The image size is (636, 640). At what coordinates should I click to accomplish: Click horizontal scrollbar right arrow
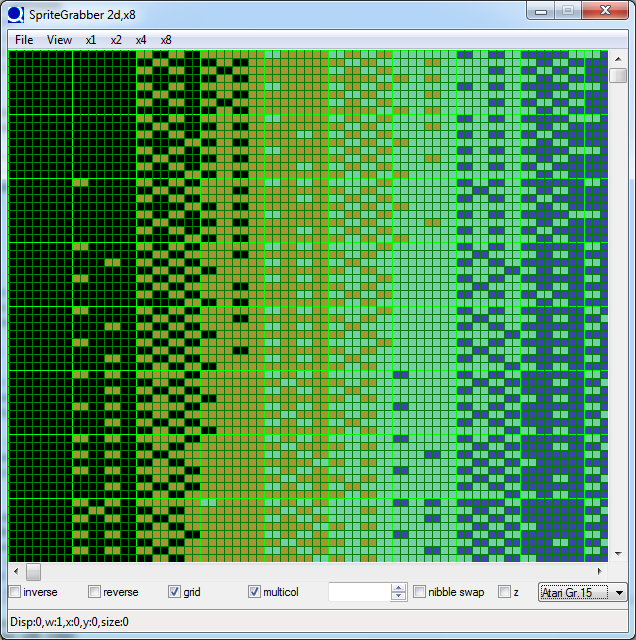point(600,571)
